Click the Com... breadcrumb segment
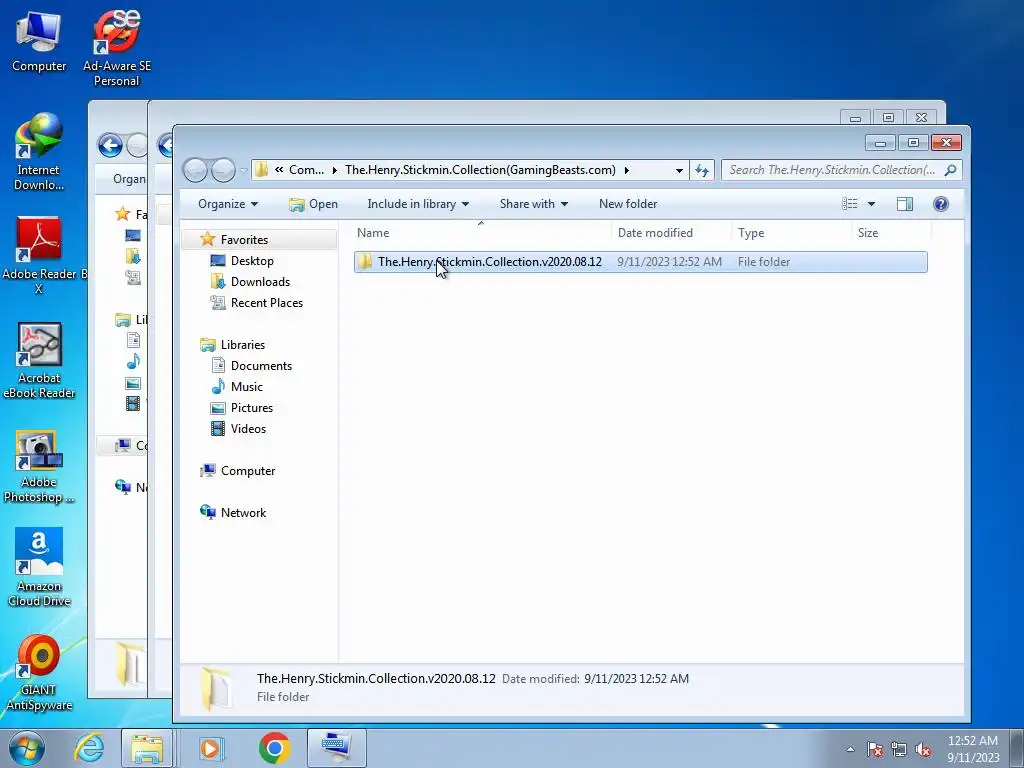Viewport: 1024px width, 768px height. tap(306, 170)
